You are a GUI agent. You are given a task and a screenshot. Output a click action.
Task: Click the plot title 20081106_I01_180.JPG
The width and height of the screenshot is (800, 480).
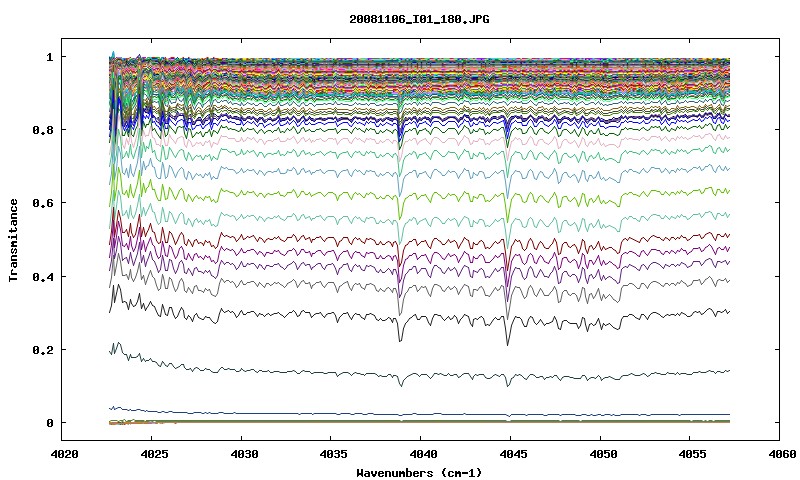point(419,19)
